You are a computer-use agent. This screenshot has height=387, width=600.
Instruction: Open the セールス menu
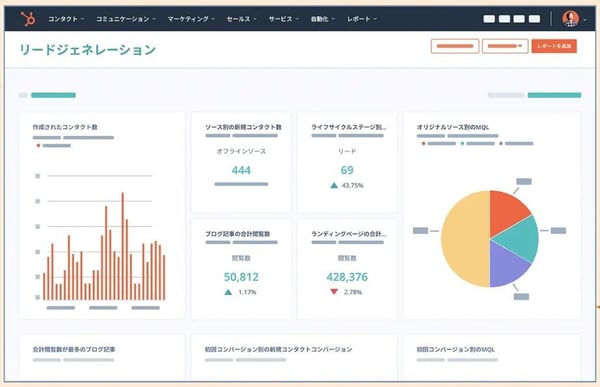(x=241, y=19)
